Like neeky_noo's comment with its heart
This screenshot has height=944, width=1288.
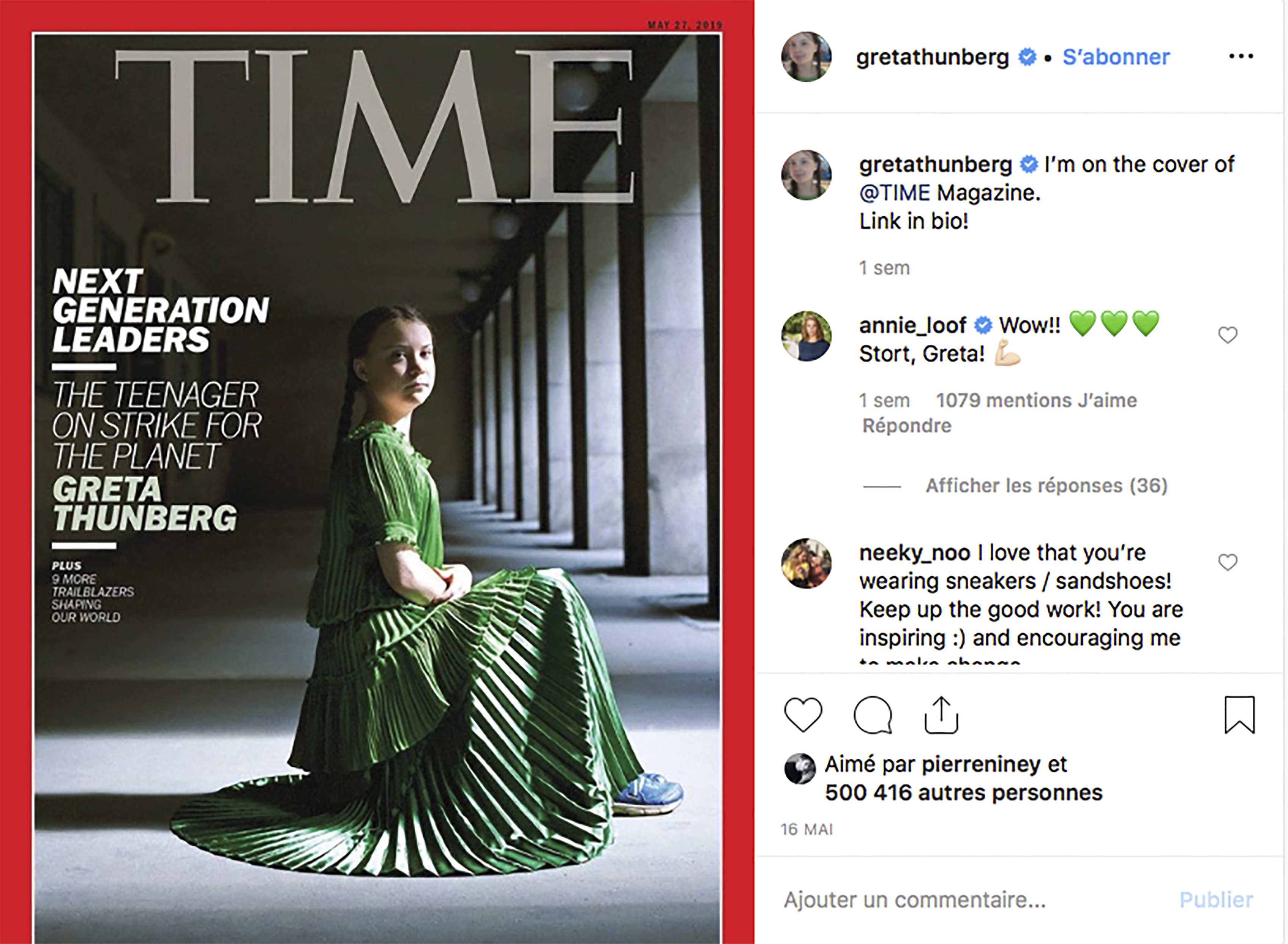[x=1227, y=562]
